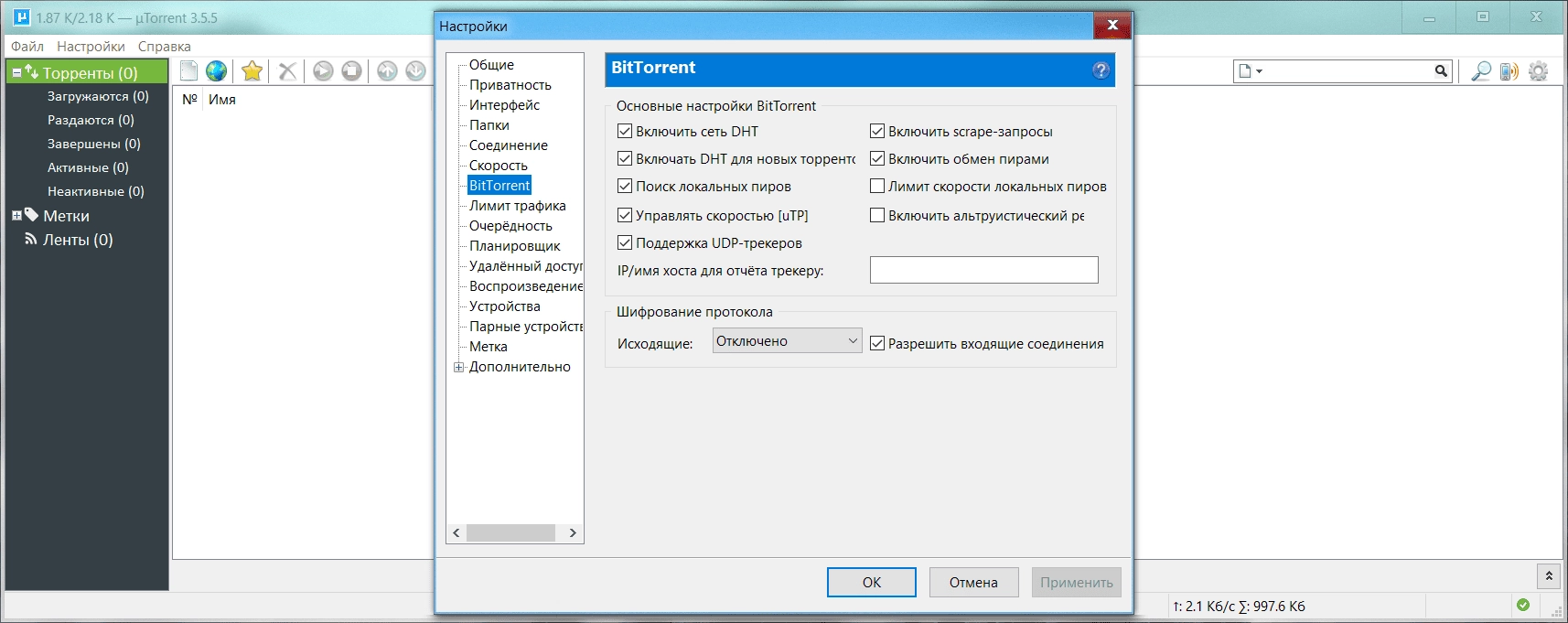Select Папки in settings tree

click(489, 124)
